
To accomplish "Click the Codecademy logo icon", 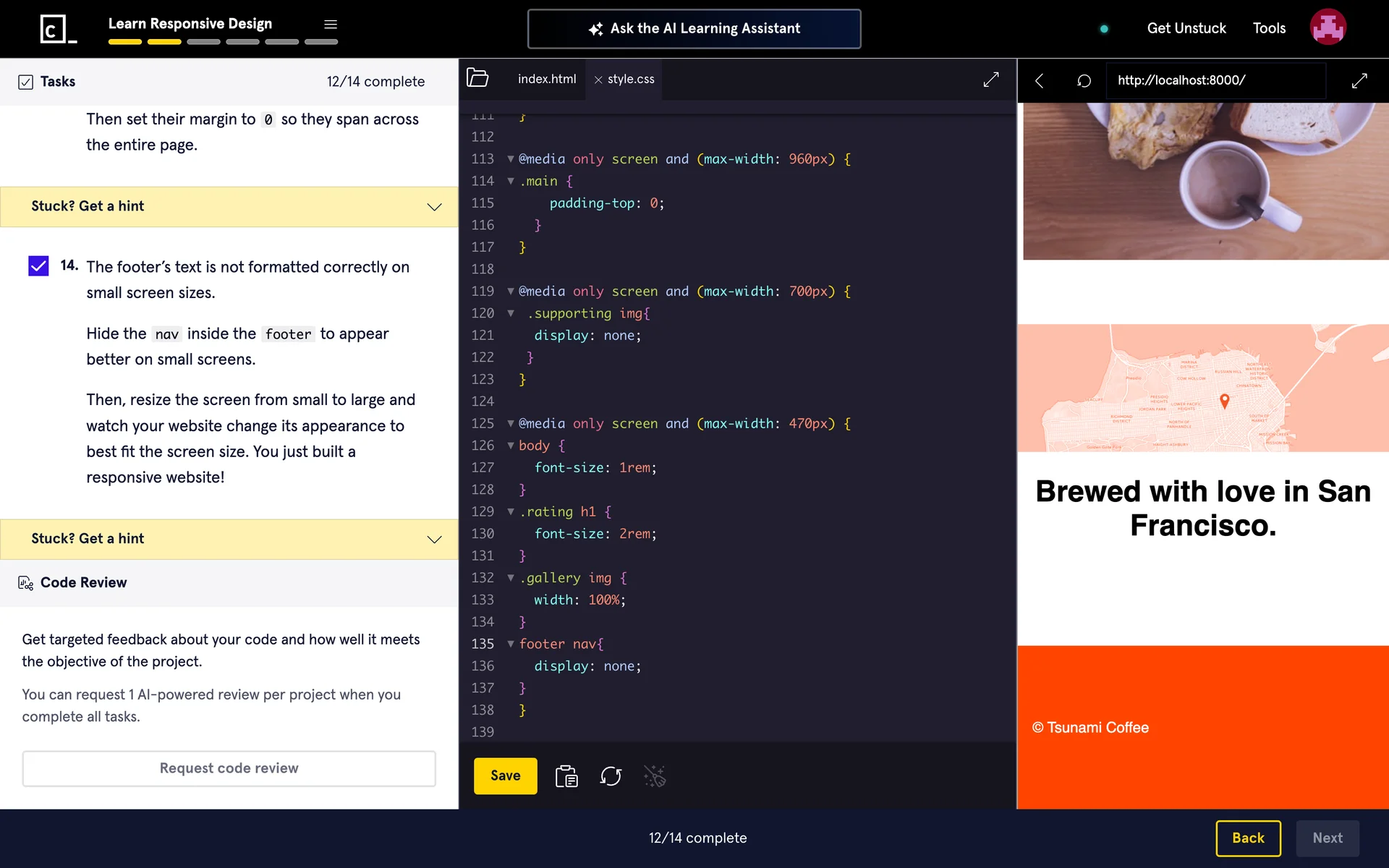I will coord(58,29).
